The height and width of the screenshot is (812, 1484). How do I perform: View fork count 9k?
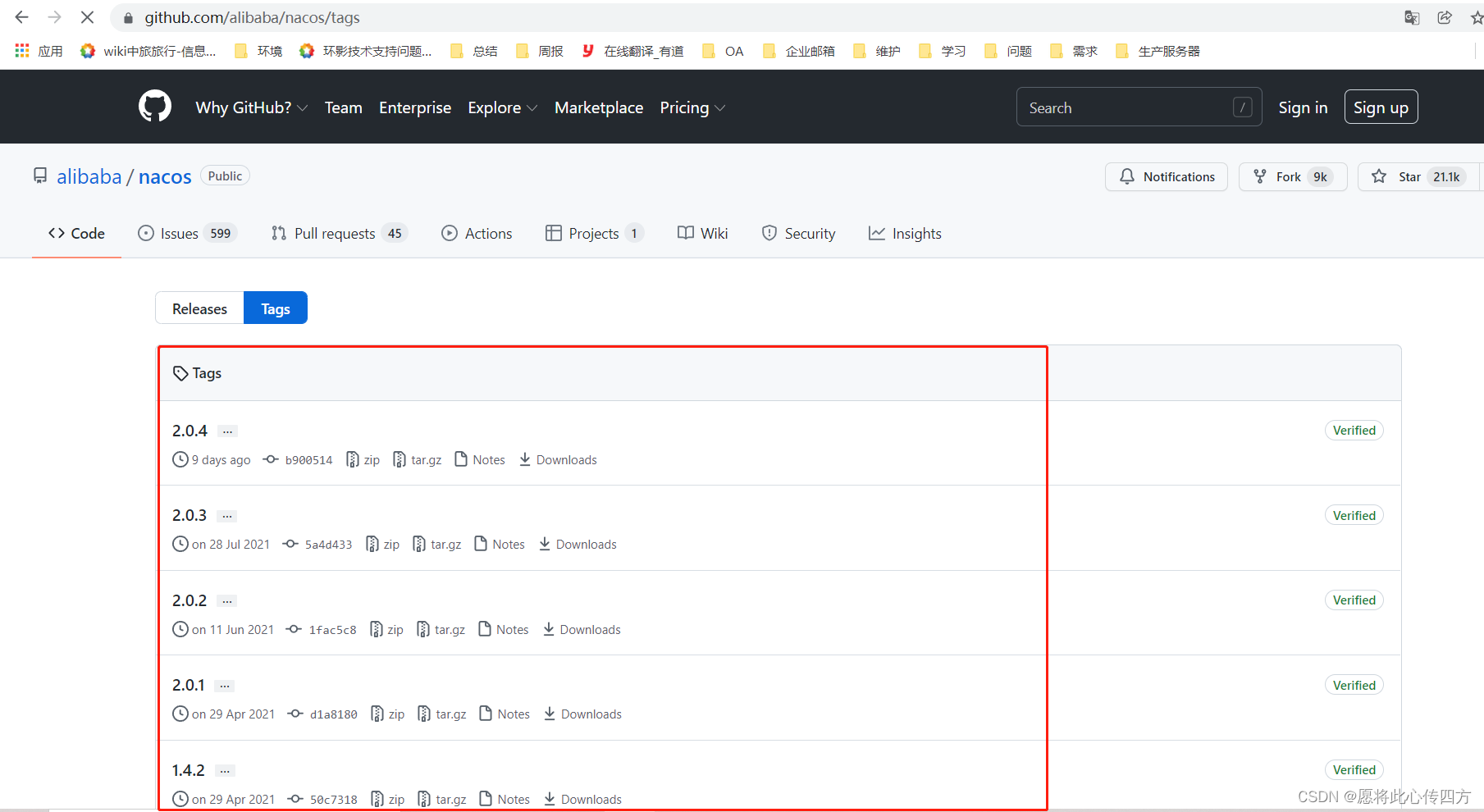[x=1320, y=176]
